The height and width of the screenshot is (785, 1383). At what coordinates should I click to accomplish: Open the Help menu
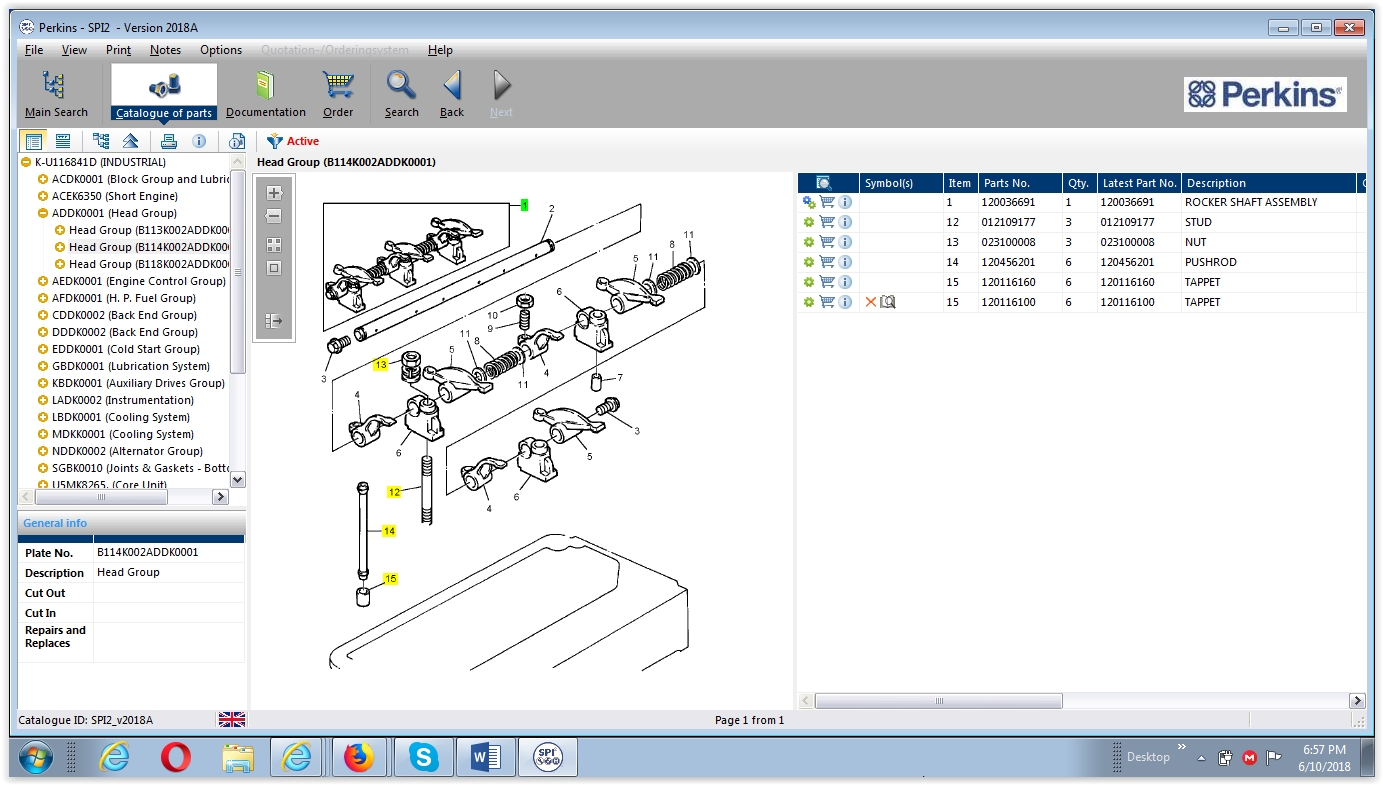[440, 50]
